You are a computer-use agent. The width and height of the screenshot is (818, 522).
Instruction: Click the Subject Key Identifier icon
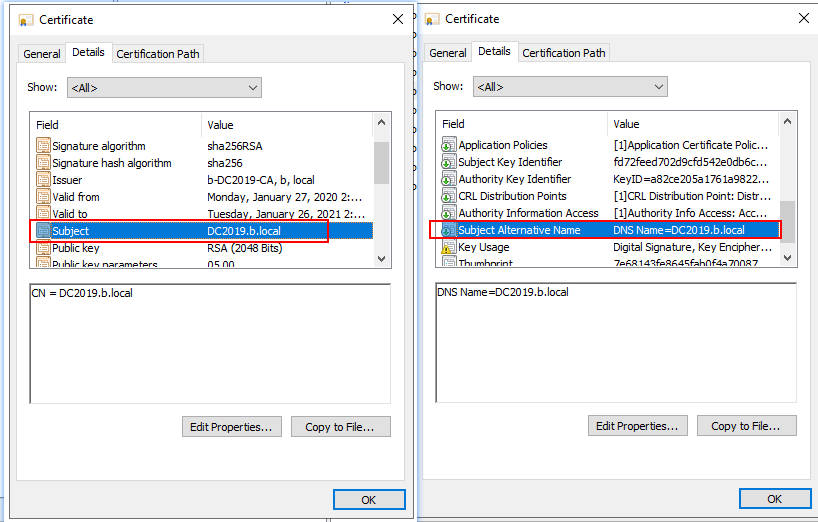pos(448,162)
